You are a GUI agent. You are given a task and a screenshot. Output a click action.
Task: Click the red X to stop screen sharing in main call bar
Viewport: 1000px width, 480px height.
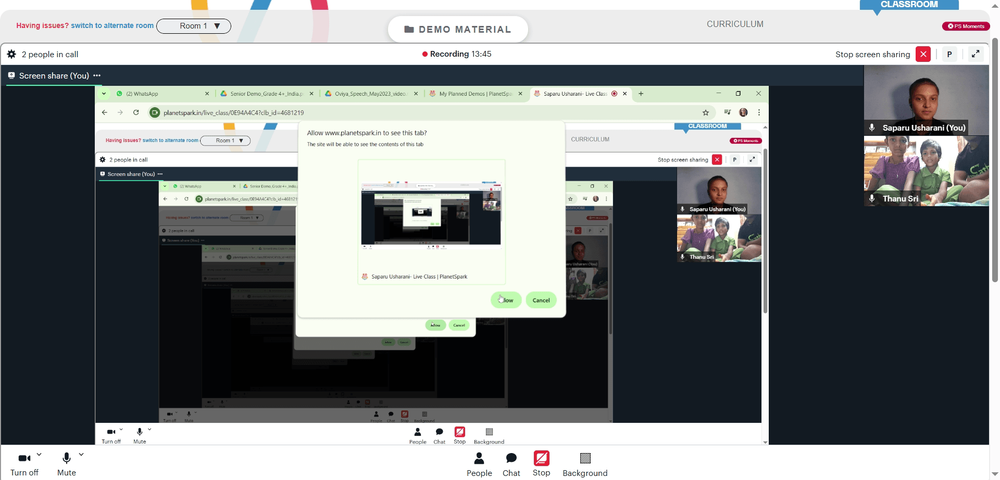923,54
